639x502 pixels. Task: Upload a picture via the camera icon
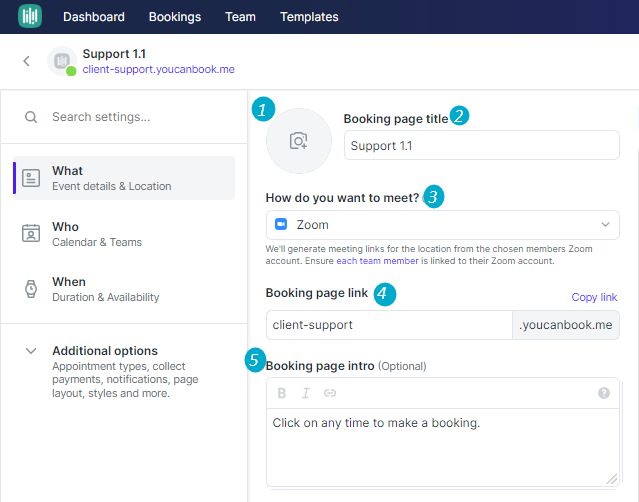click(299, 141)
